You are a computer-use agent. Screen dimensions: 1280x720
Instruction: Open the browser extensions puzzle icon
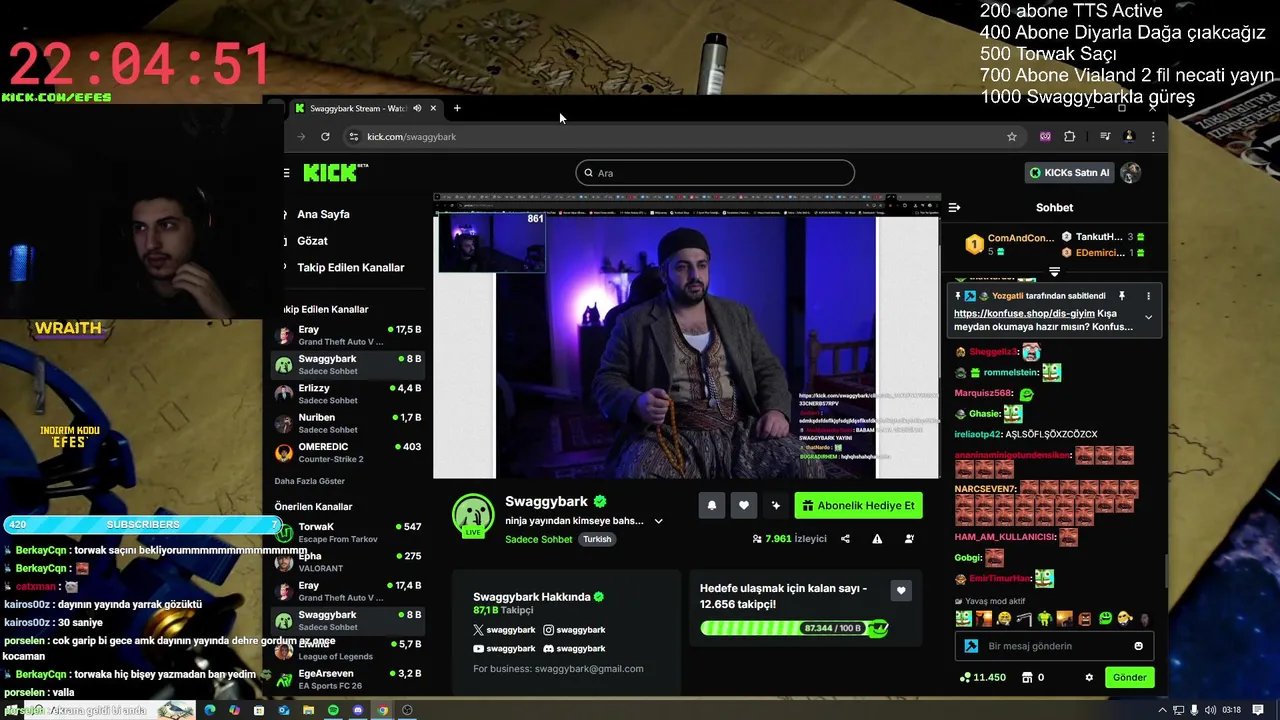(x=1069, y=136)
